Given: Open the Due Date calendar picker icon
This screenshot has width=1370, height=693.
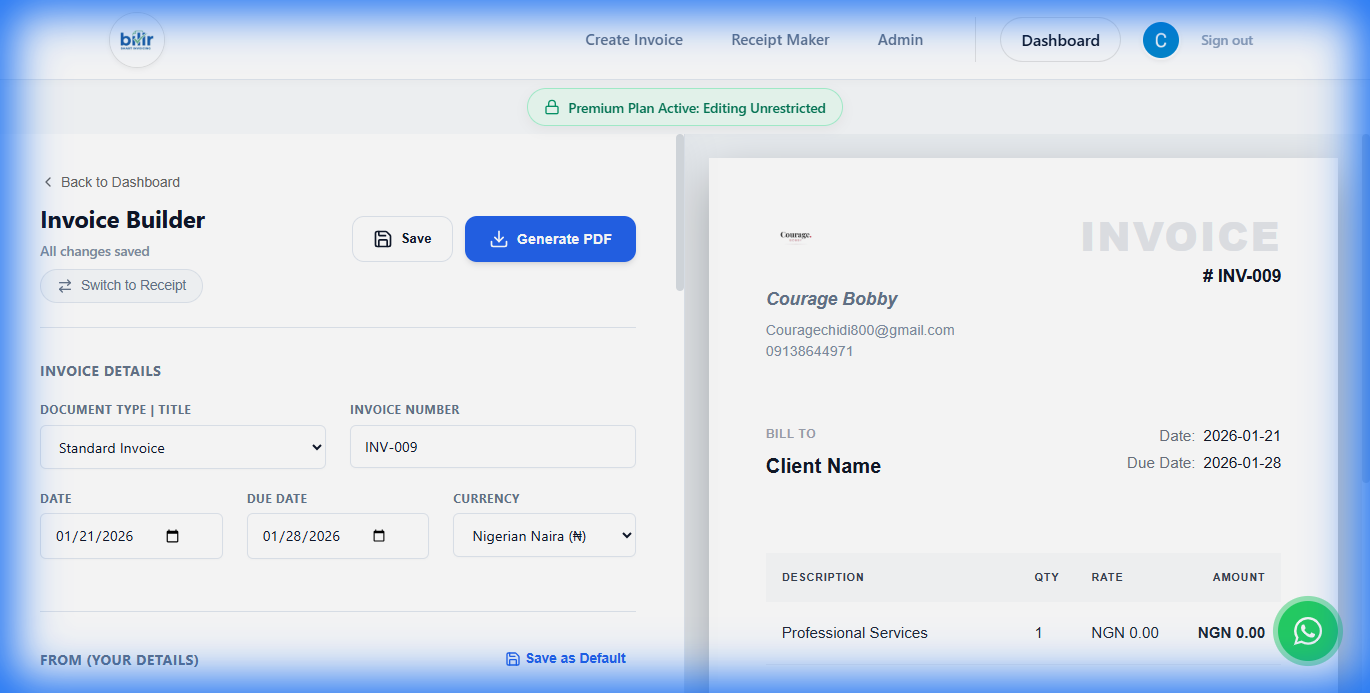Looking at the screenshot, I should pos(379,536).
